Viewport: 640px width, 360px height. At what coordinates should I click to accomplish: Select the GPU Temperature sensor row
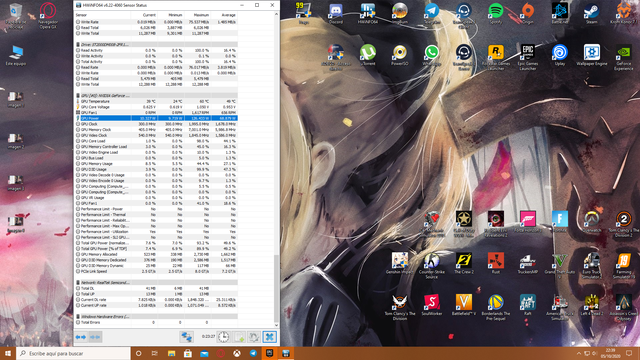point(156,101)
